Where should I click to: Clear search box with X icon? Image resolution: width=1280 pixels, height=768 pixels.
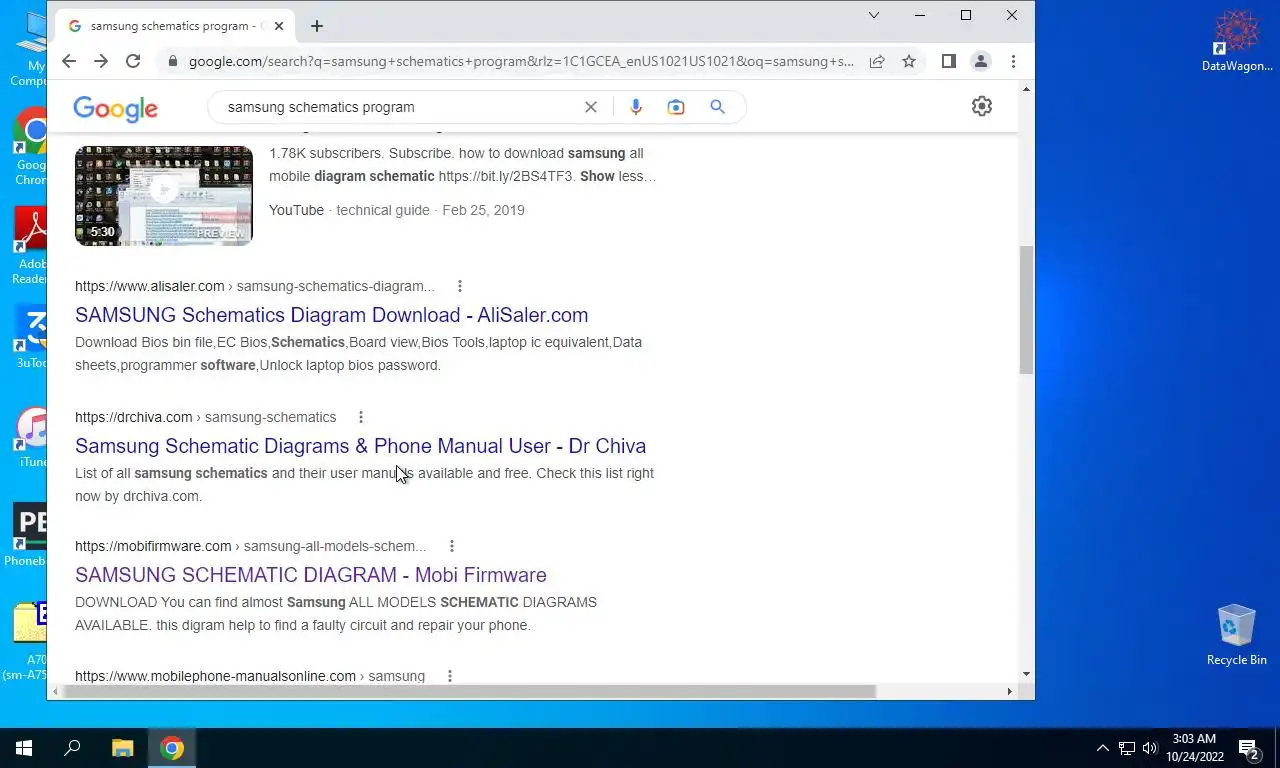(591, 107)
